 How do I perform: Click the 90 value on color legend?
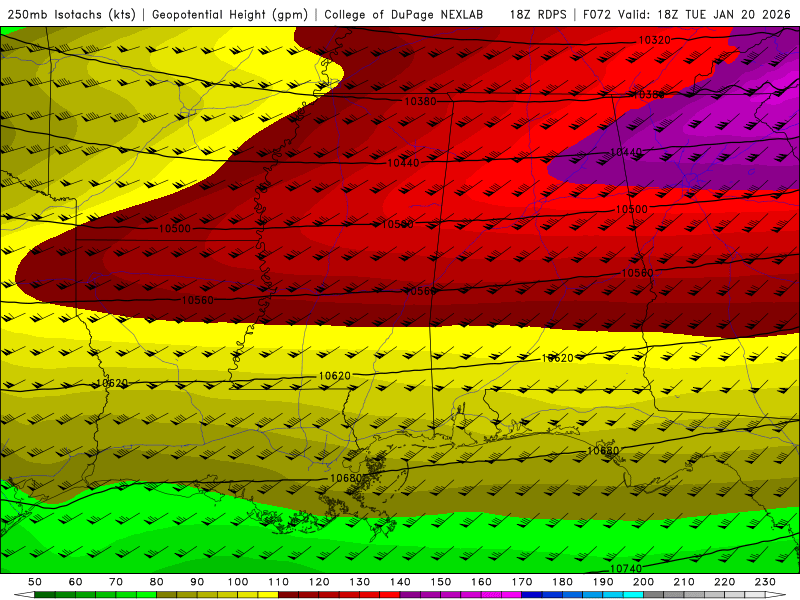tap(197, 582)
